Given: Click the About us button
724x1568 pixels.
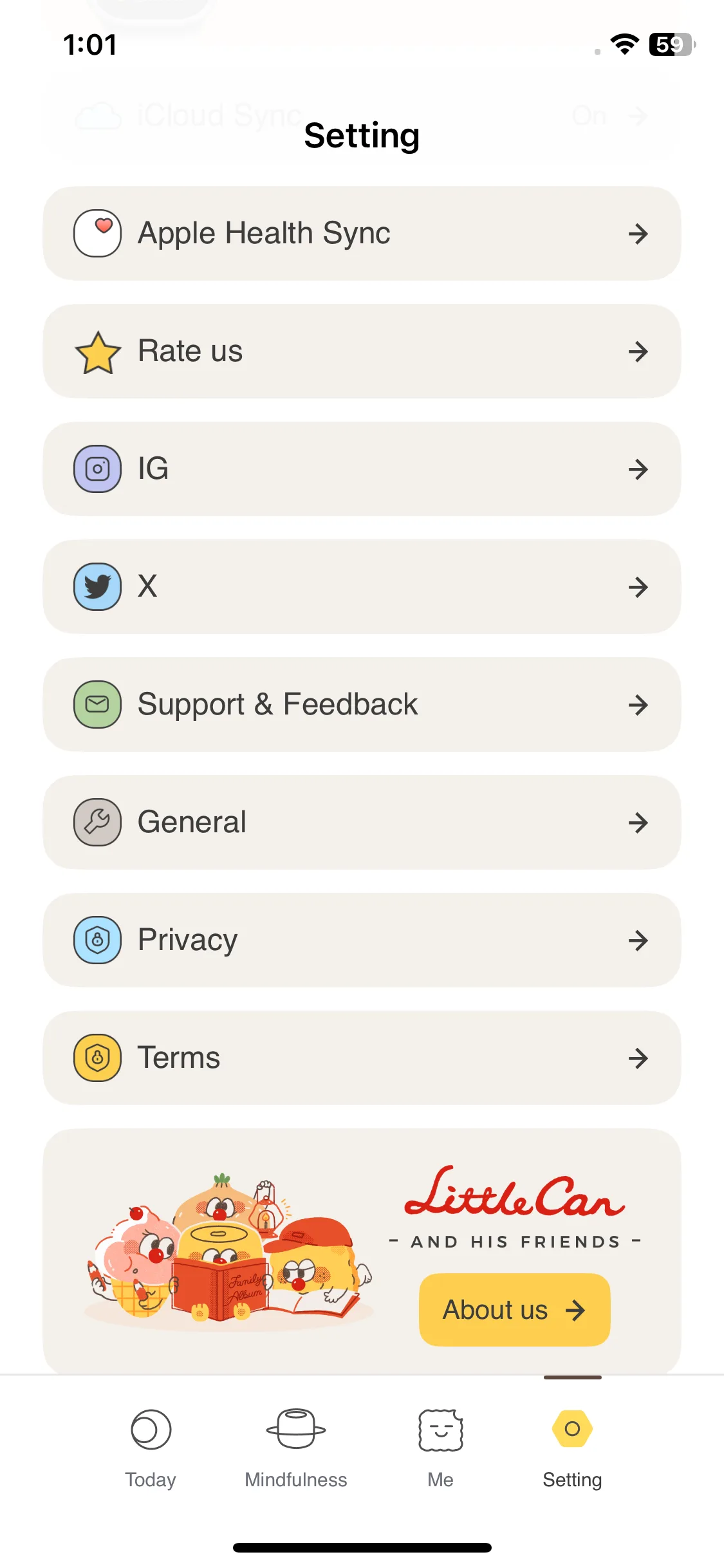Looking at the screenshot, I should tap(514, 1309).
